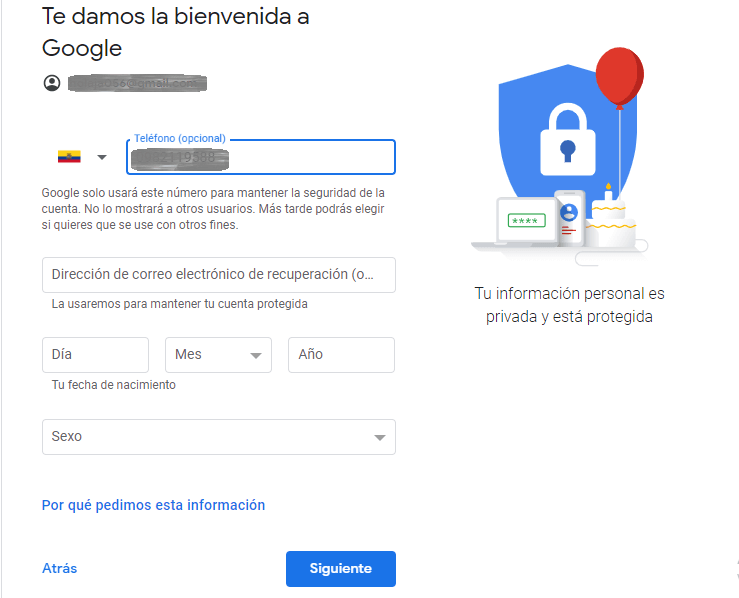The image size is (739, 598).
Task: Click the blue shield illustration
Action: (540, 120)
